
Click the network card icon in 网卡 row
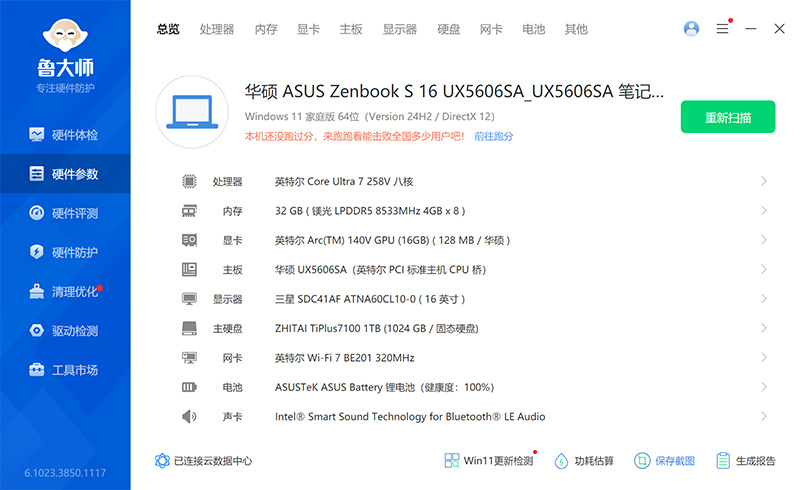click(x=189, y=358)
